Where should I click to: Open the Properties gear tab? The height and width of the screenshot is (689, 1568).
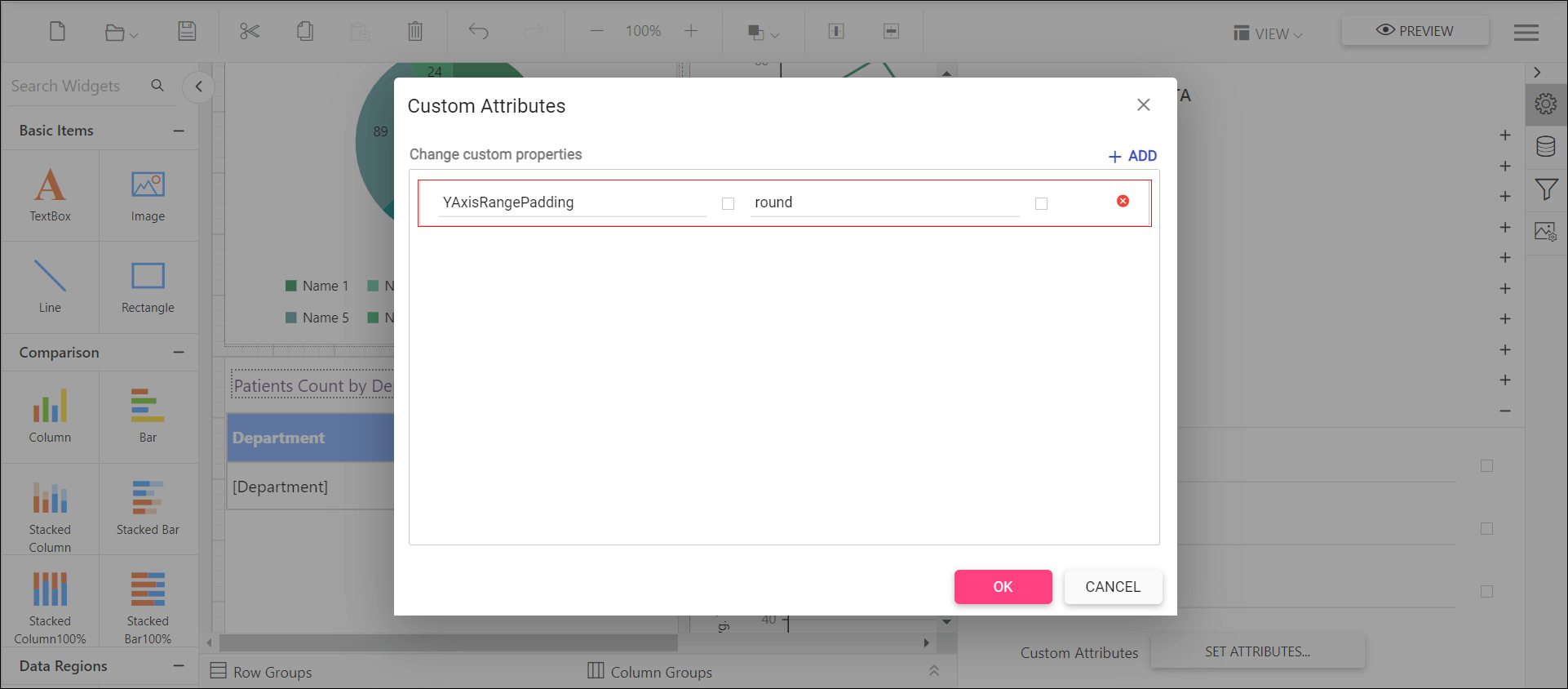click(1546, 104)
